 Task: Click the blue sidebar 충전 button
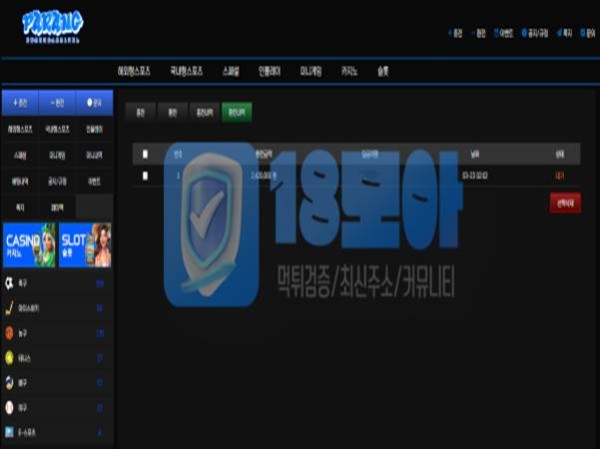point(20,103)
